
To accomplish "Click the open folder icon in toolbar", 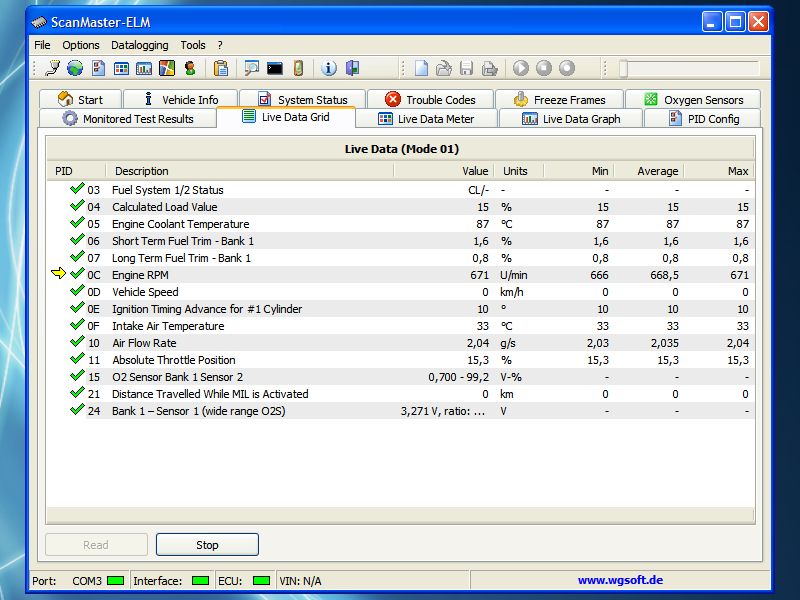I will [x=444, y=68].
